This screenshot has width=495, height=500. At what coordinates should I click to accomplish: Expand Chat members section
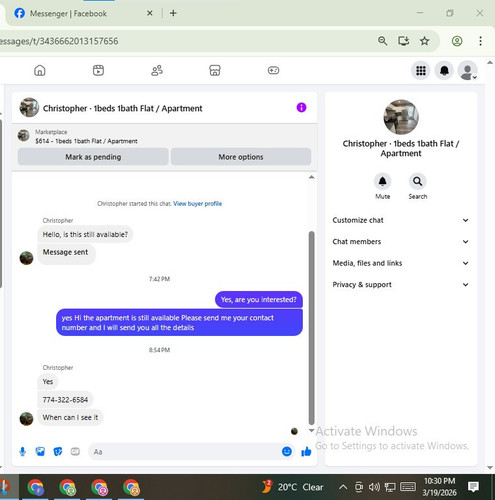pos(401,242)
